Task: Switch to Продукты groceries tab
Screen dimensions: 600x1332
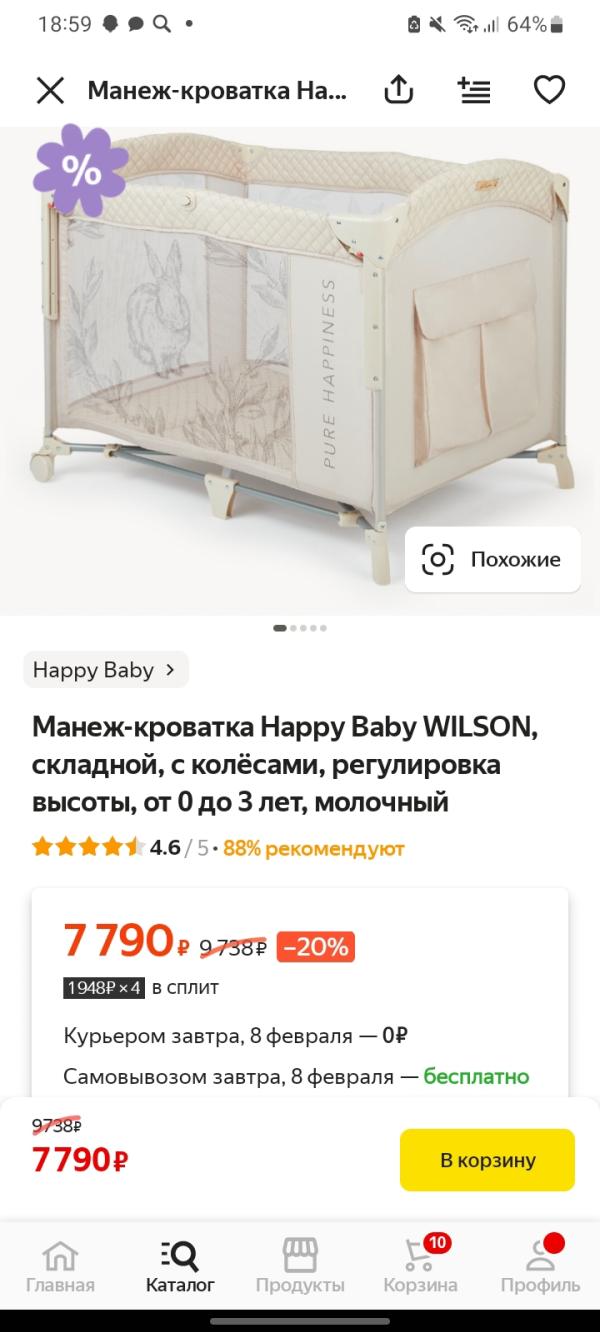Action: pyautogui.click(x=300, y=1266)
